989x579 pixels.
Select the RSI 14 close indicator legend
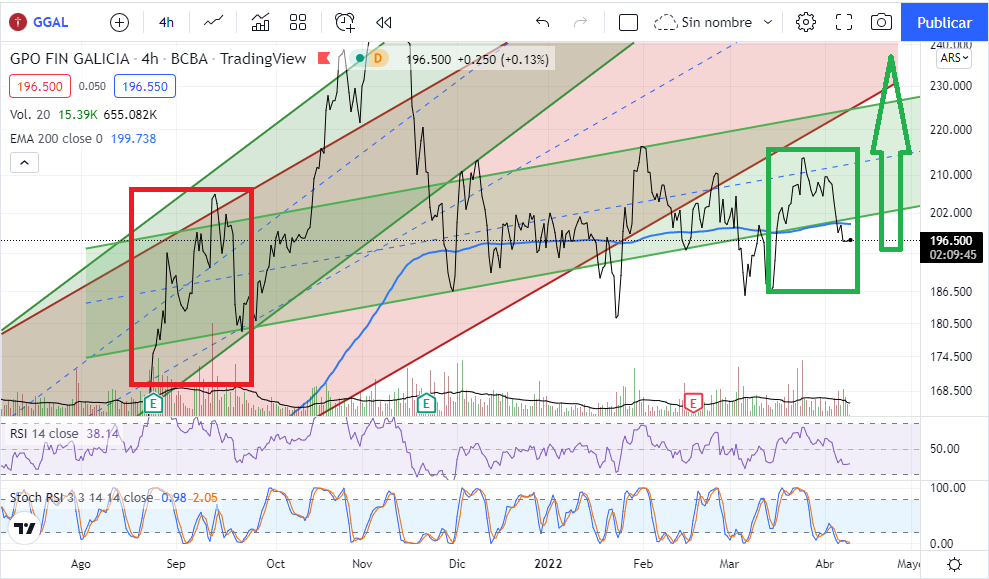pyautogui.click(x=44, y=434)
